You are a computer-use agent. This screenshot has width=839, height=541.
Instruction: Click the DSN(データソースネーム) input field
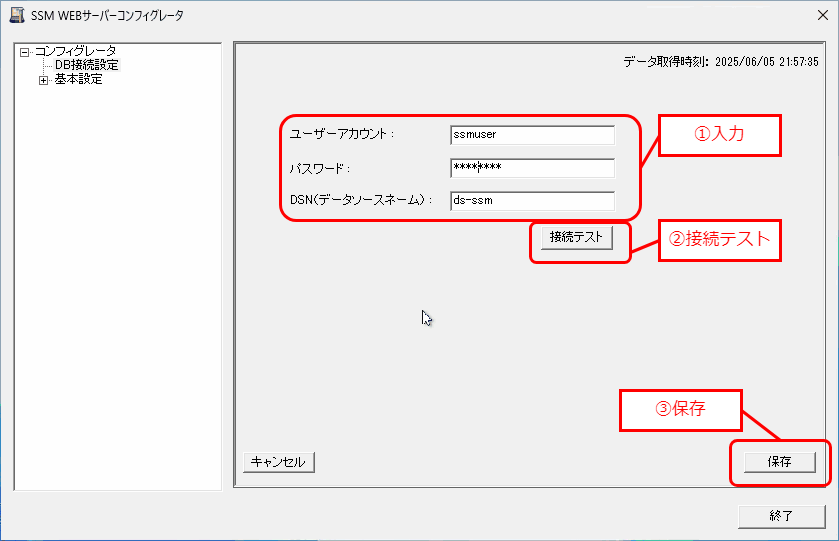[x=532, y=201]
